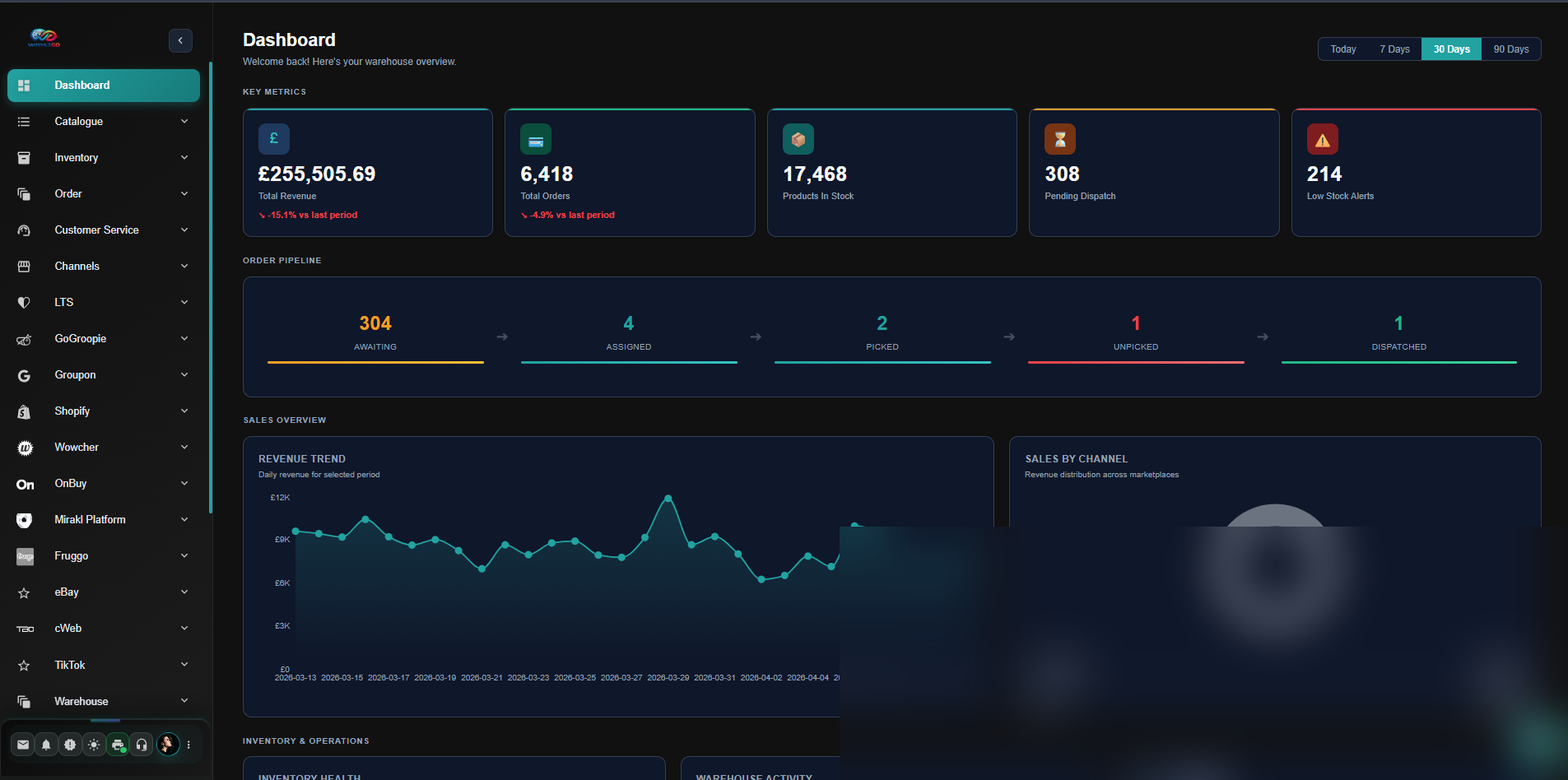
Task: Open the Pending Dispatch metric card
Action: [x=1153, y=173]
